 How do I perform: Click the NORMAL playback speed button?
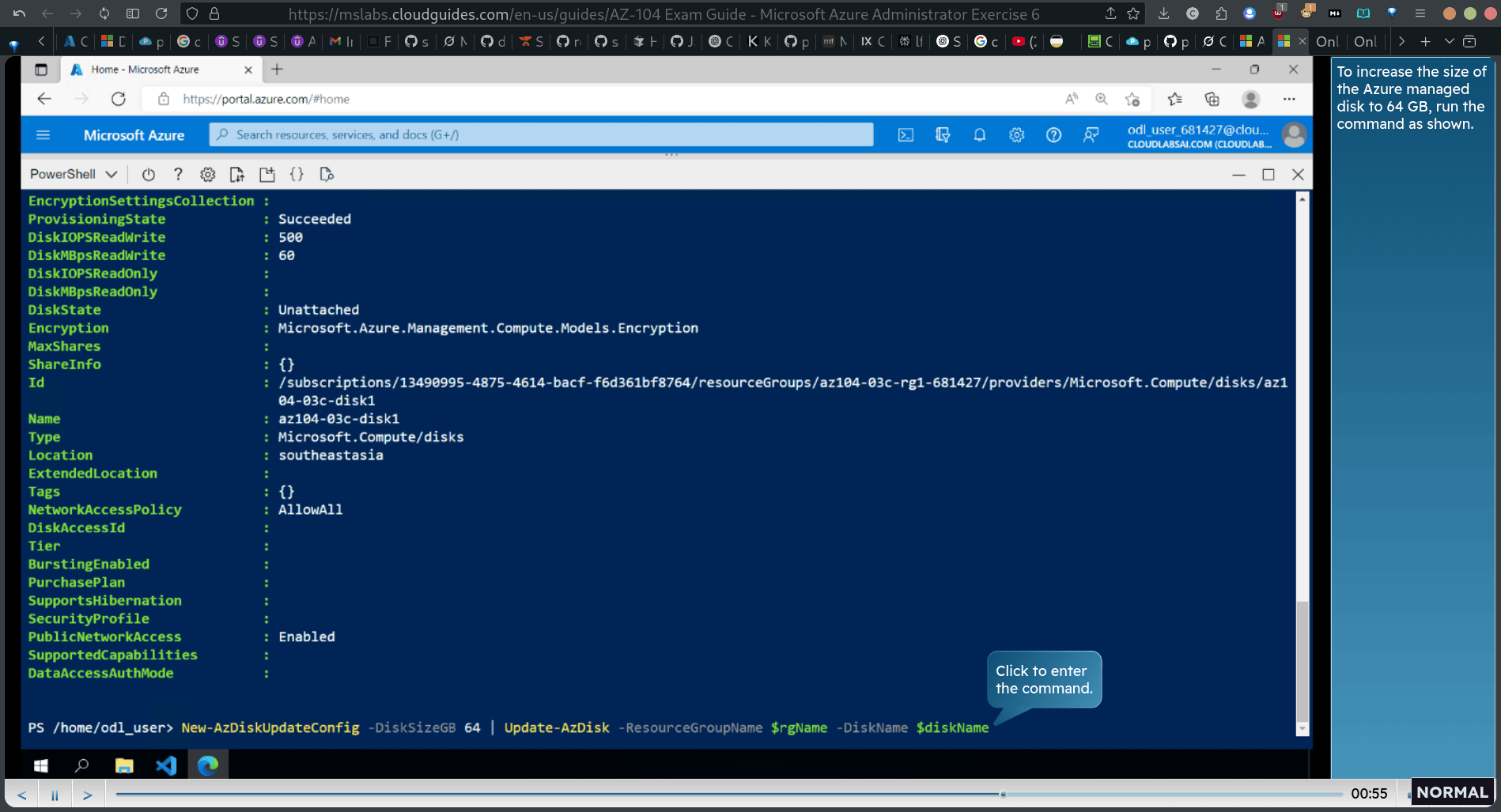1452,792
